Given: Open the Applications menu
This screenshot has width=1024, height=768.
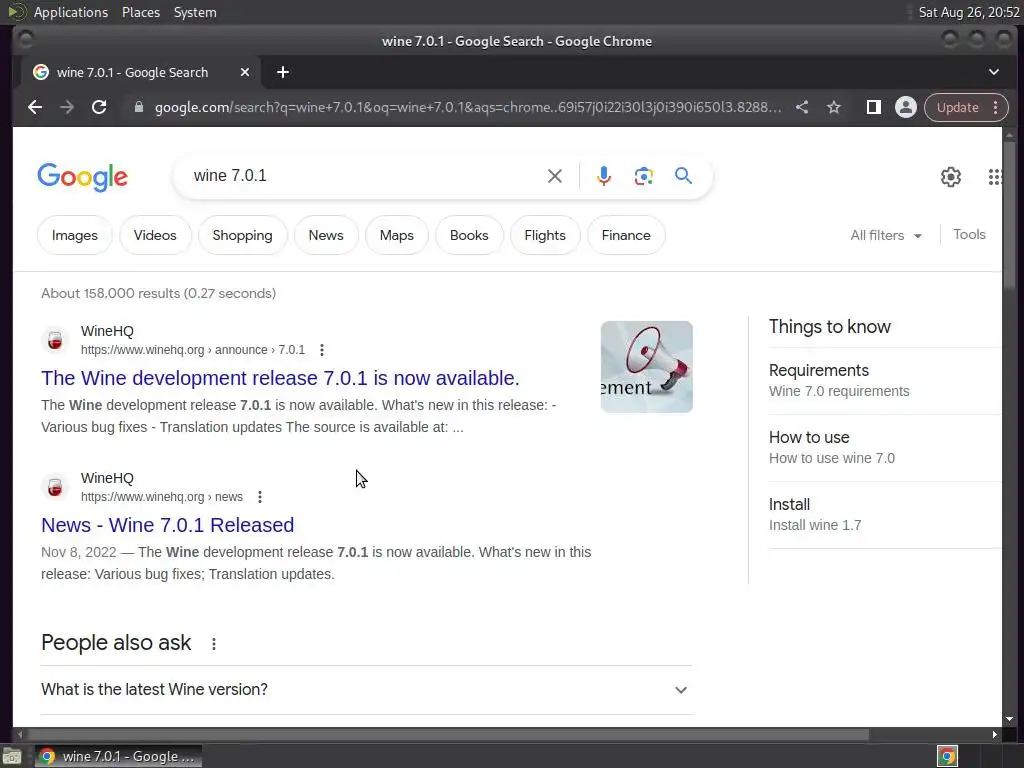Looking at the screenshot, I should coord(71,12).
